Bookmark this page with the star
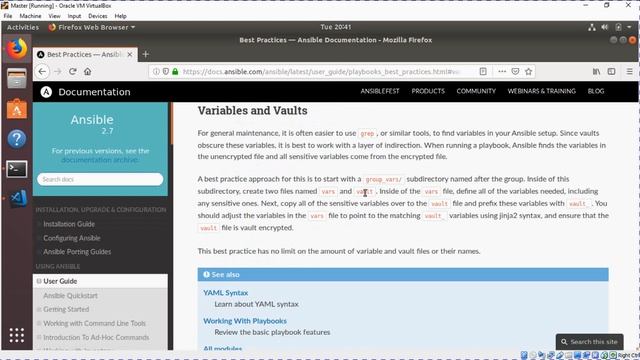Screen dimensions: 640x360 (x=529, y=71)
